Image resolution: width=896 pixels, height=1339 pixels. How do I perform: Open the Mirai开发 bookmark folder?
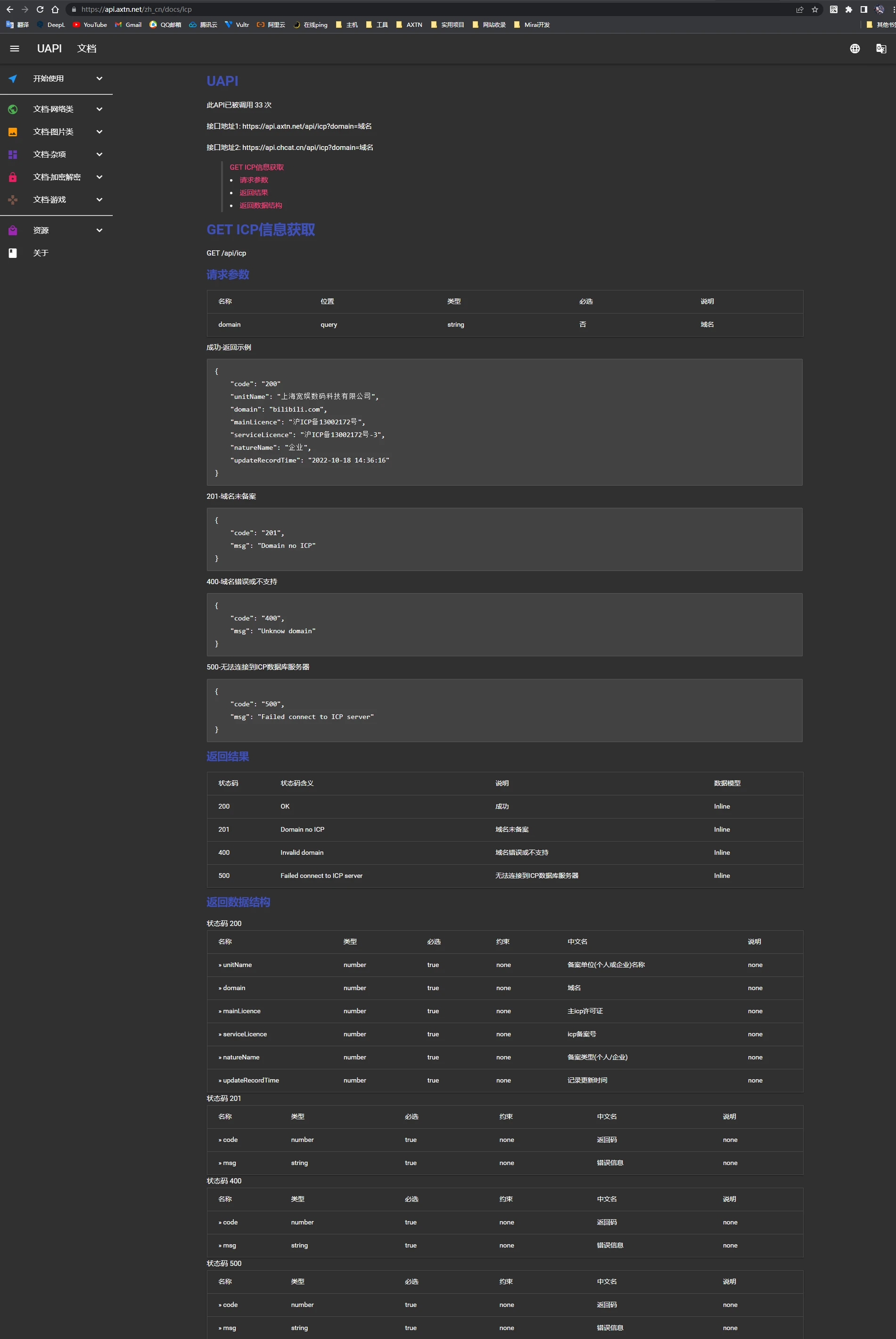532,25
